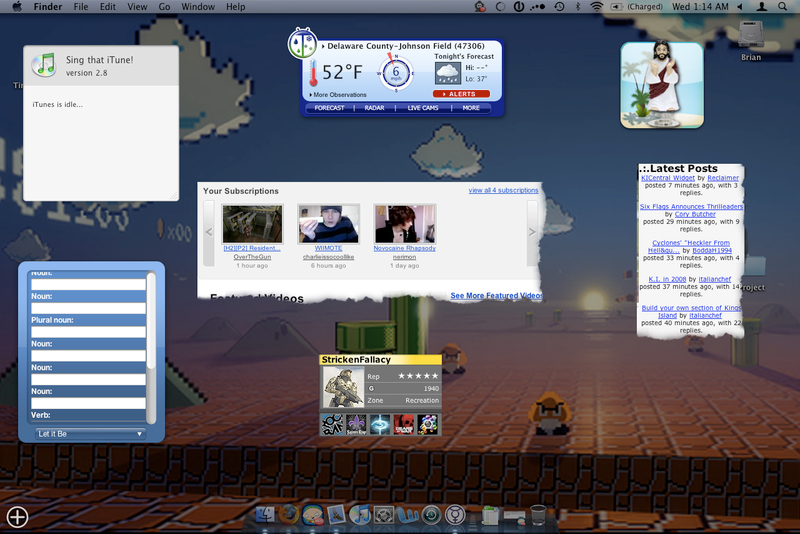Screen dimensions: 800x534
Task: Click the colorful gears game badge
Action: 428,424
